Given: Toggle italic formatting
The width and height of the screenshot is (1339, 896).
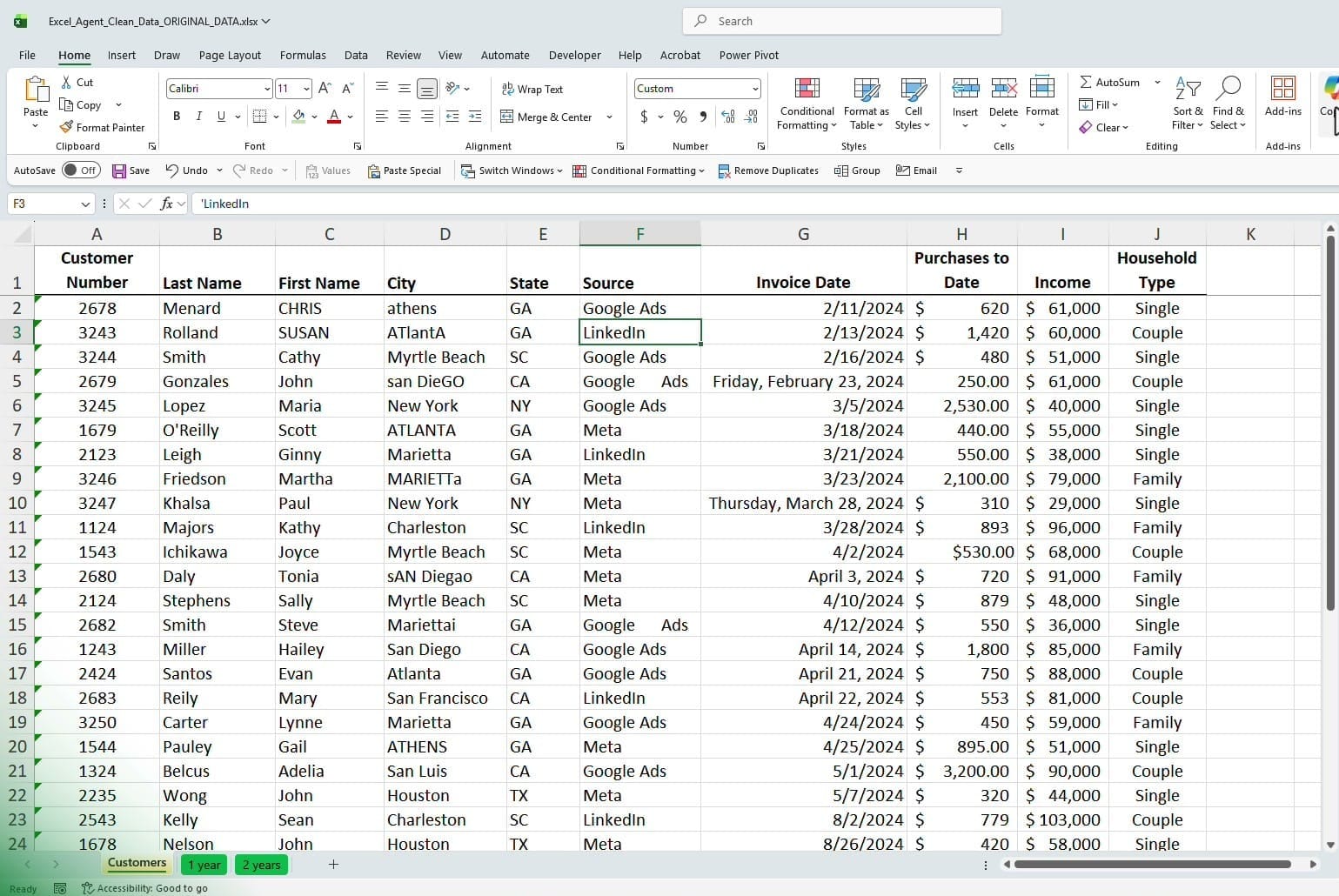Looking at the screenshot, I should point(198,116).
